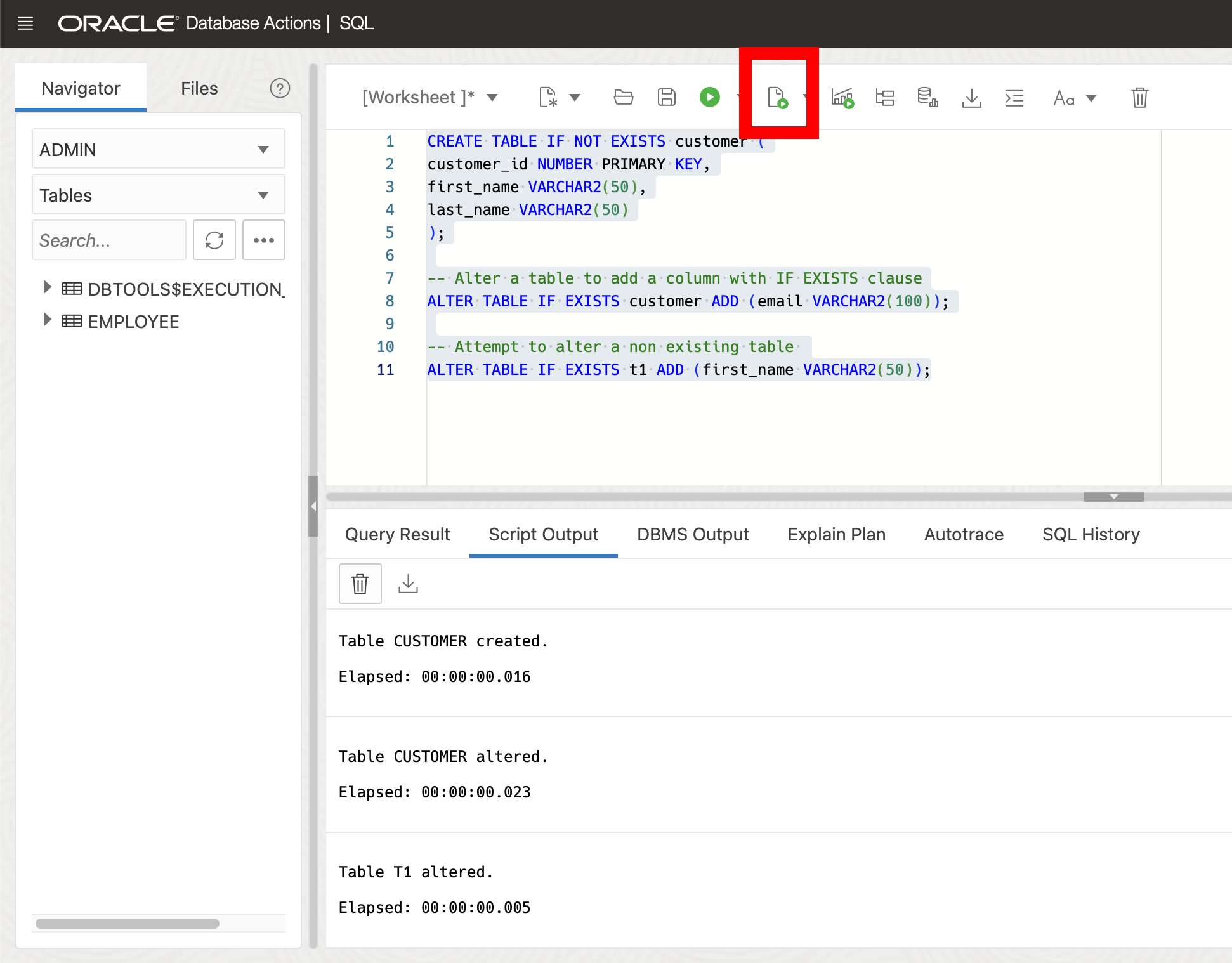
Task: Open the hamburger navigation menu
Action: click(25, 23)
